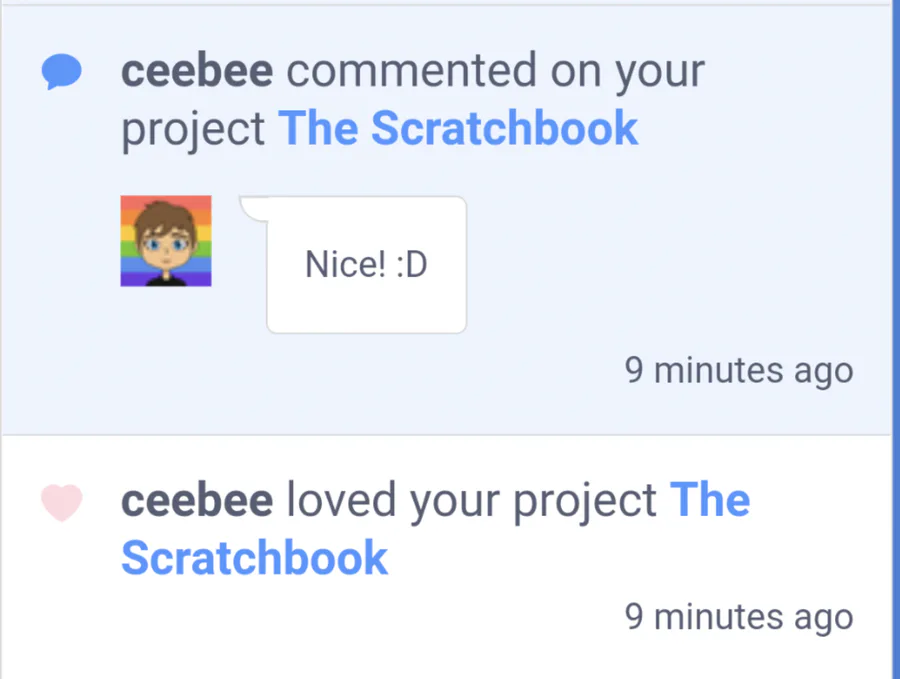Click empty space right of the comment bubble
Viewport: 900px width, 679px height.
[660, 265]
